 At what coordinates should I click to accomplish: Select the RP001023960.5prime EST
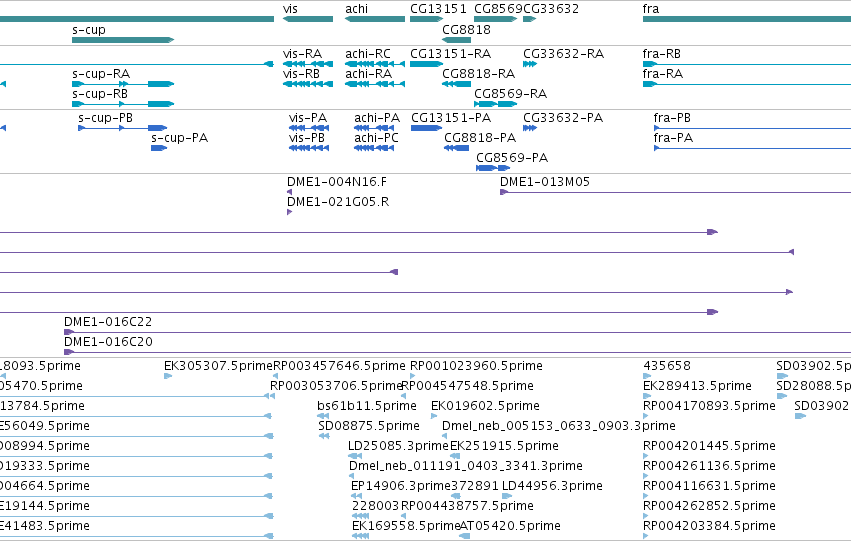coord(412,376)
